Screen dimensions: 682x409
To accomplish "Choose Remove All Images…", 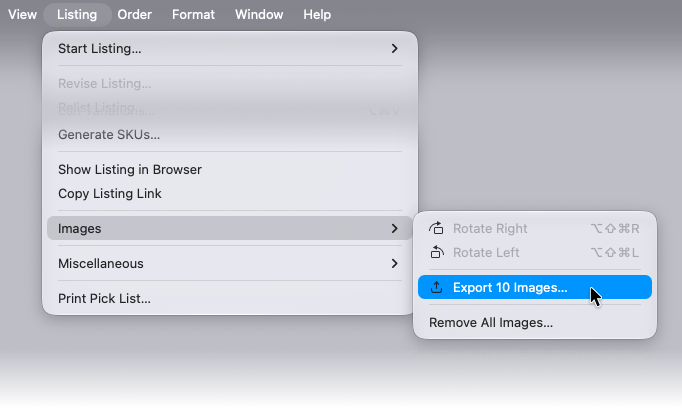I will pyautogui.click(x=535, y=322).
